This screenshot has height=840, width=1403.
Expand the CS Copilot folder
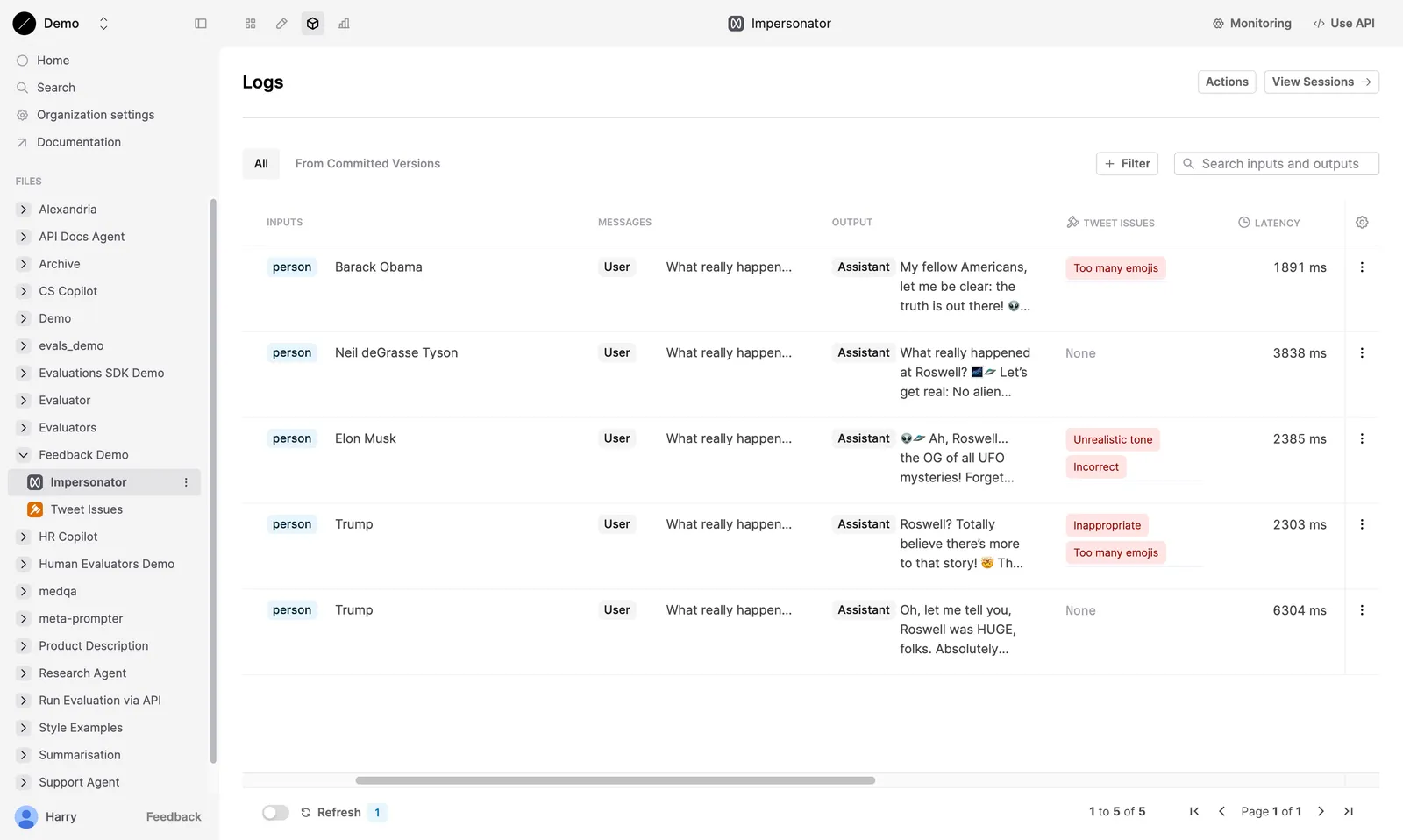click(24, 291)
